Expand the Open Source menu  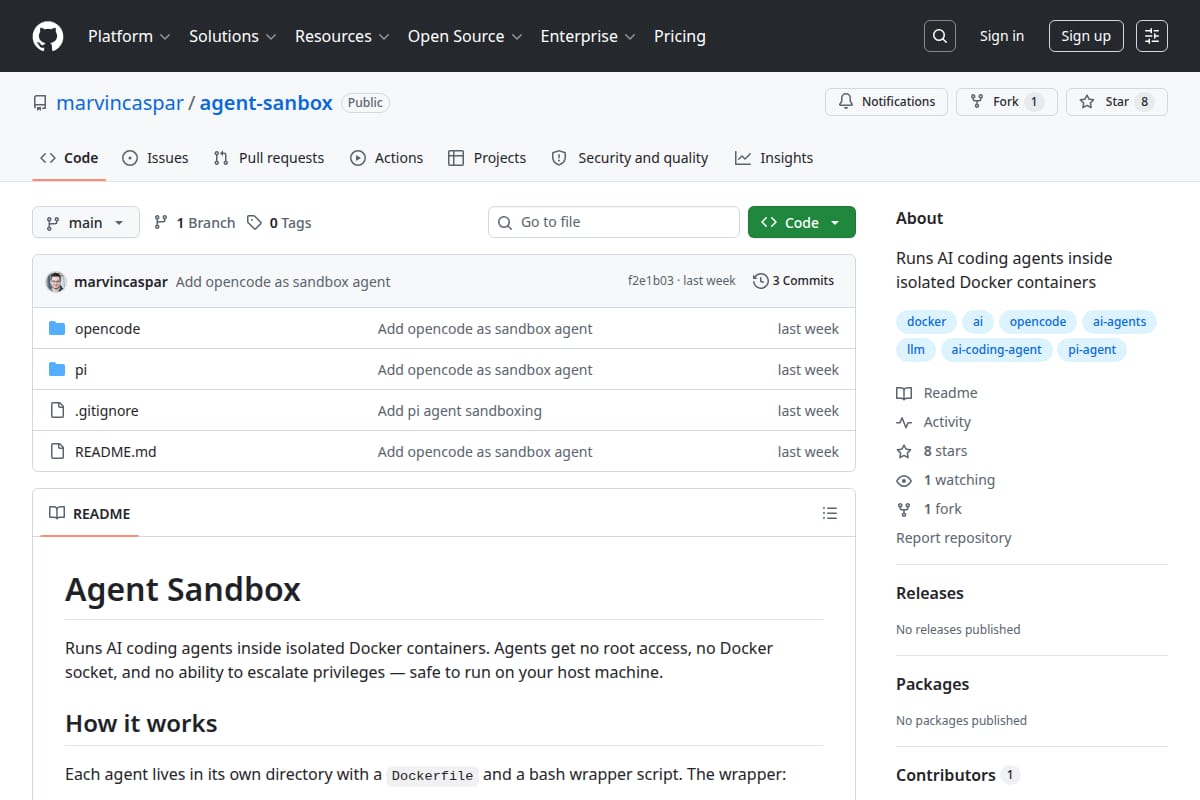click(x=465, y=36)
